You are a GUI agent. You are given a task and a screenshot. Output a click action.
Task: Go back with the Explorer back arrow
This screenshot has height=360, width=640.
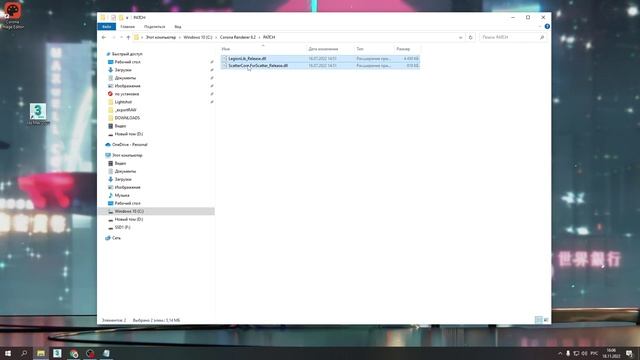point(104,37)
